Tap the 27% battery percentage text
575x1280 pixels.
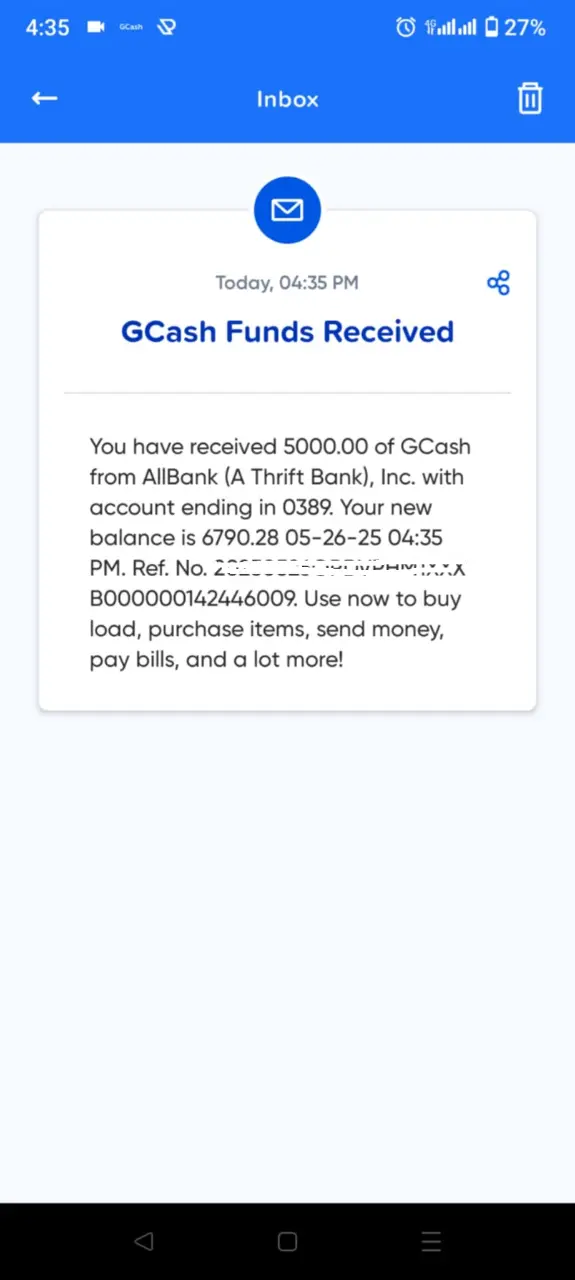(x=525, y=27)
